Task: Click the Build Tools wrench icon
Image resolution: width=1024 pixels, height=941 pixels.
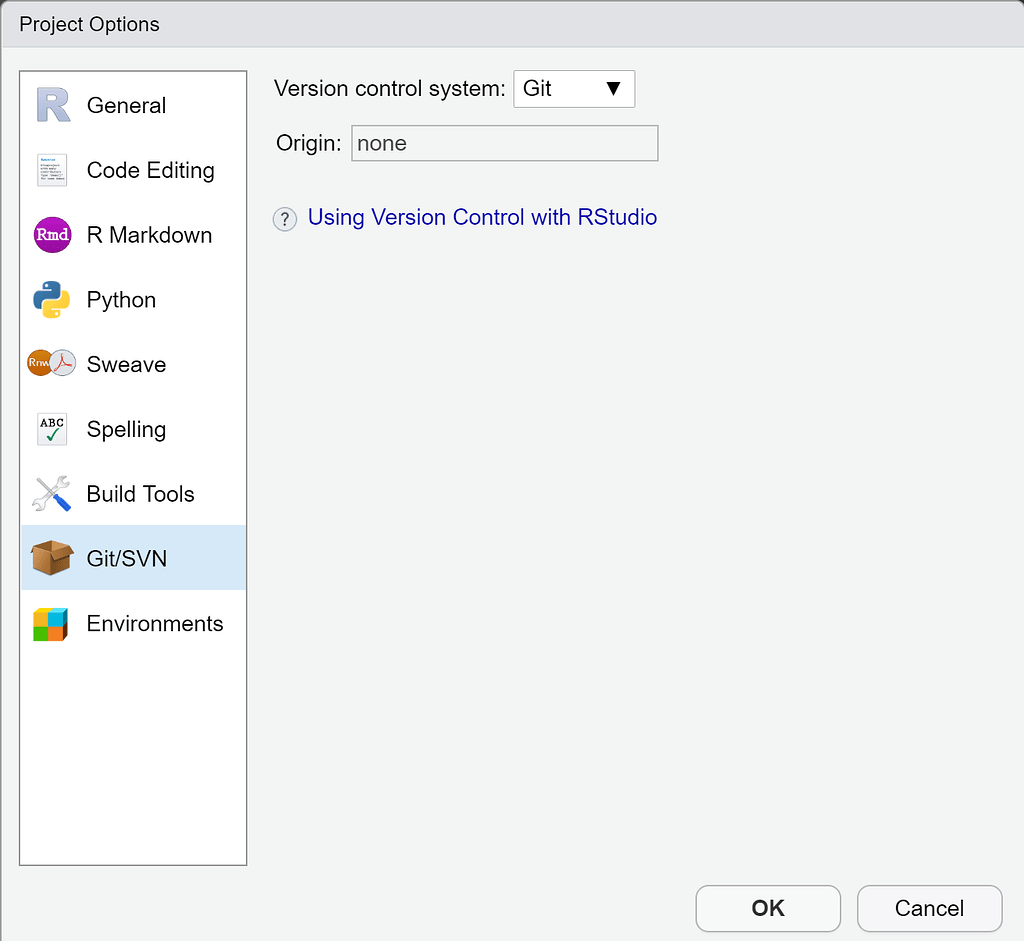Action: click(x=51, y=493)
